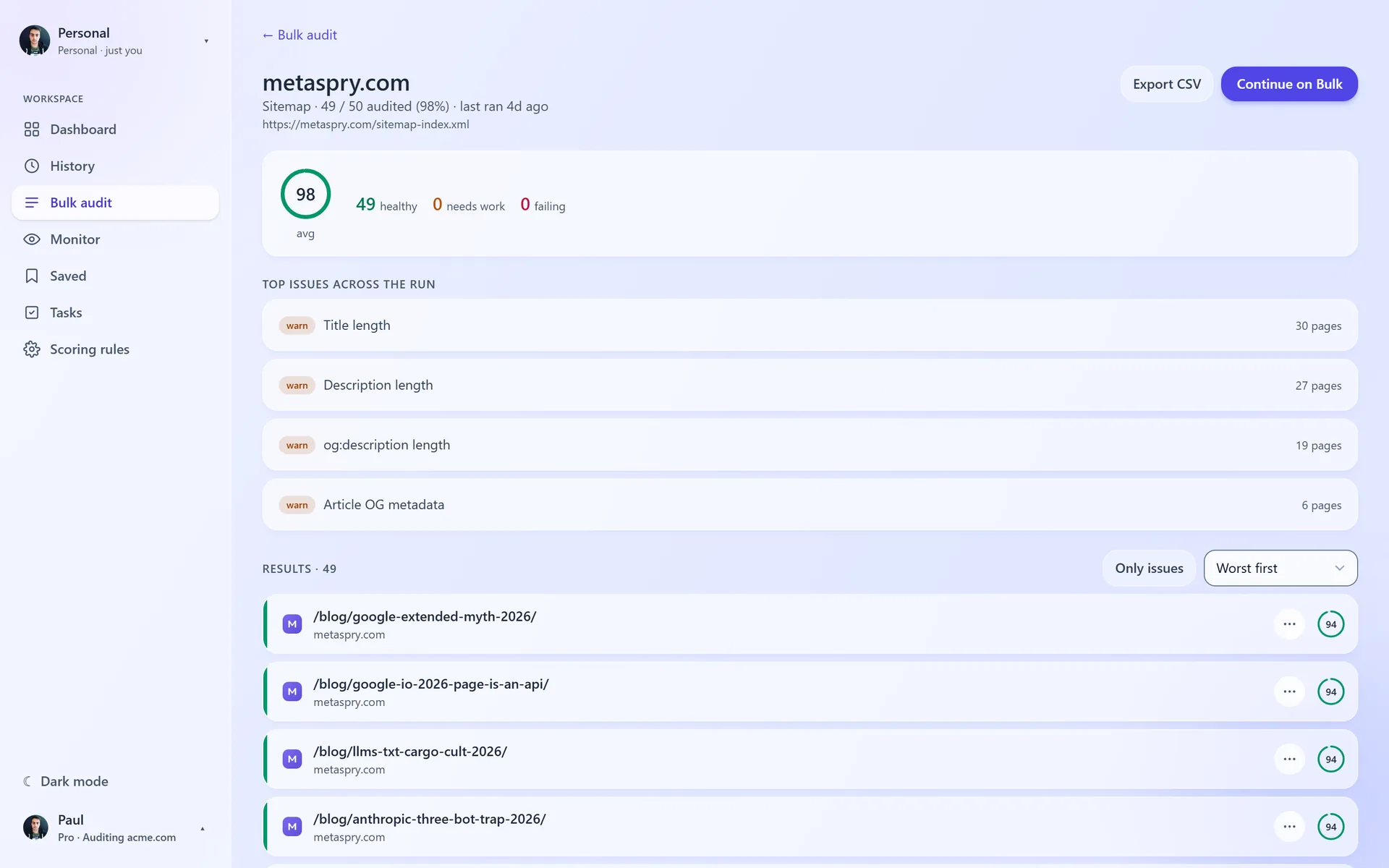Screen dimensions: 1389x868
Task: Open more options for google-extended-myth-2026 row
Action: [1289, 624]
